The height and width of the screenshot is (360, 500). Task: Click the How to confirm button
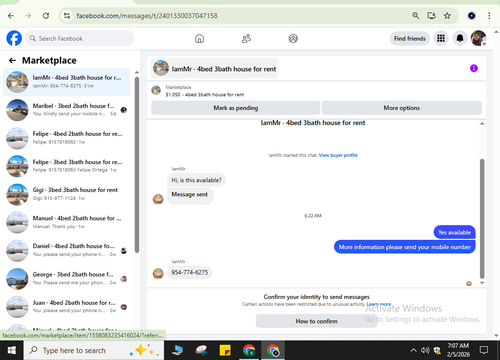(x=316, y=321)
